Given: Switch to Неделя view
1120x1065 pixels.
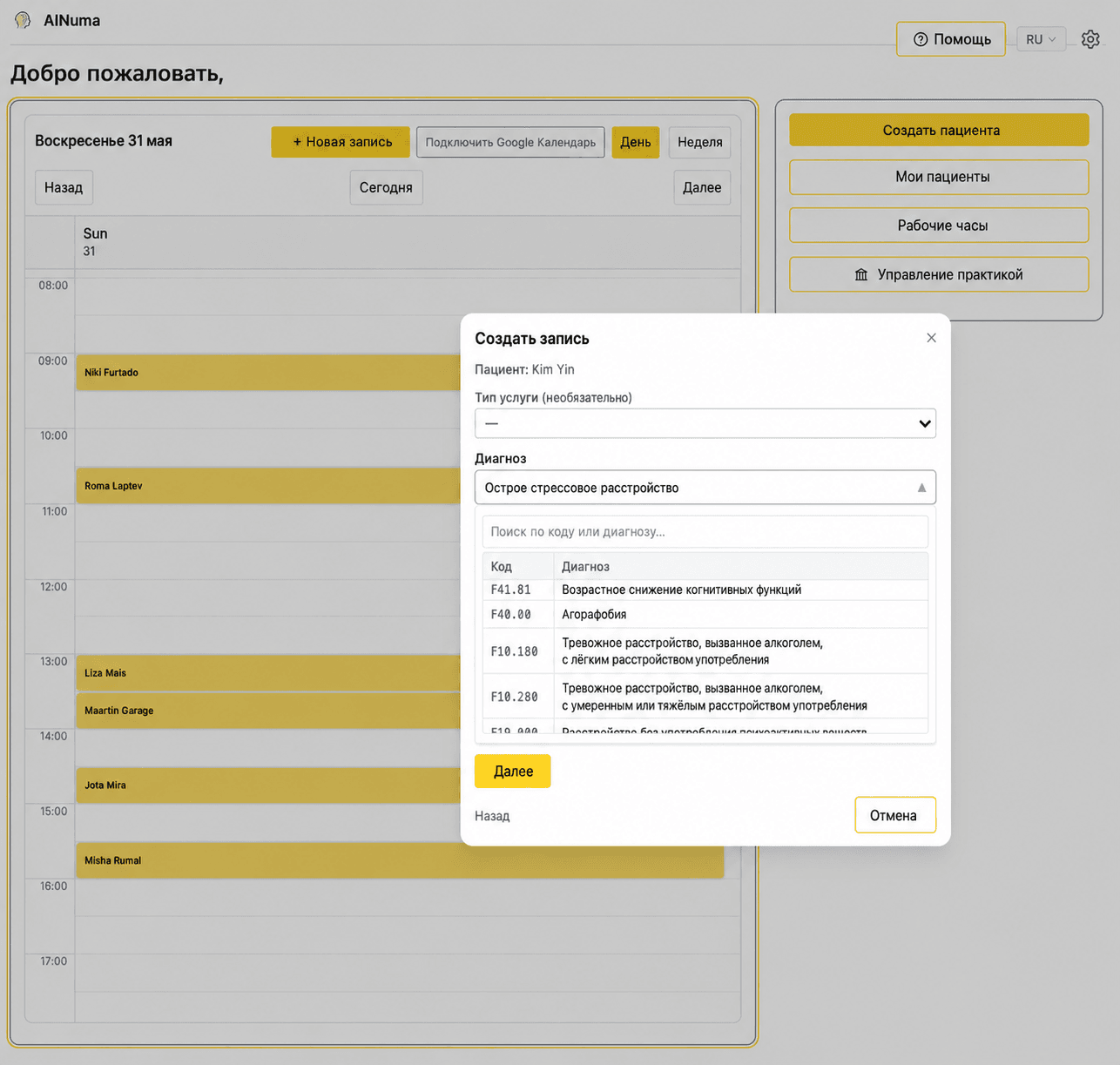Looking at the screenshot, I should pyautogui.click(x=700, y=142).
